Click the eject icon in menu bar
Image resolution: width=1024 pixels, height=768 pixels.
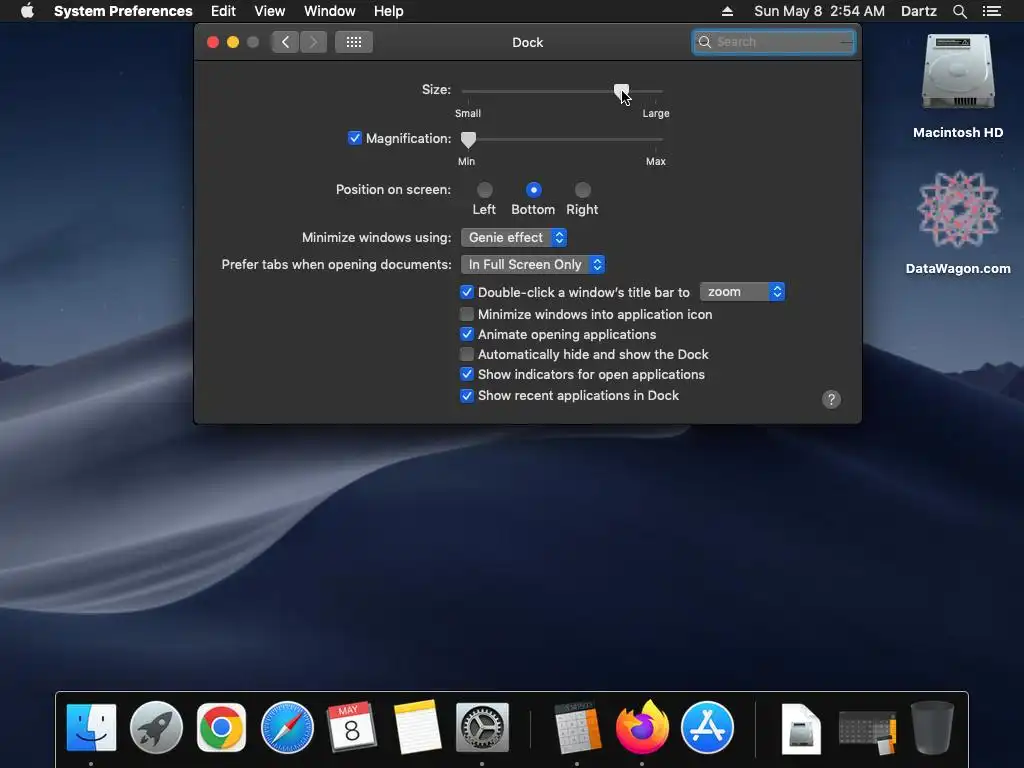click(727, 11)
